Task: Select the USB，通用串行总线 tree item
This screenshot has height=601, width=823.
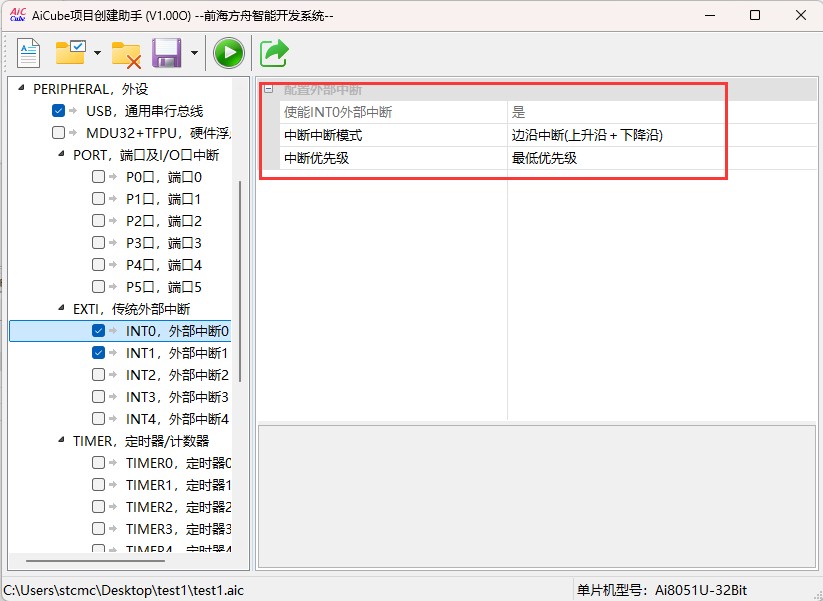Action: [145, 111]
